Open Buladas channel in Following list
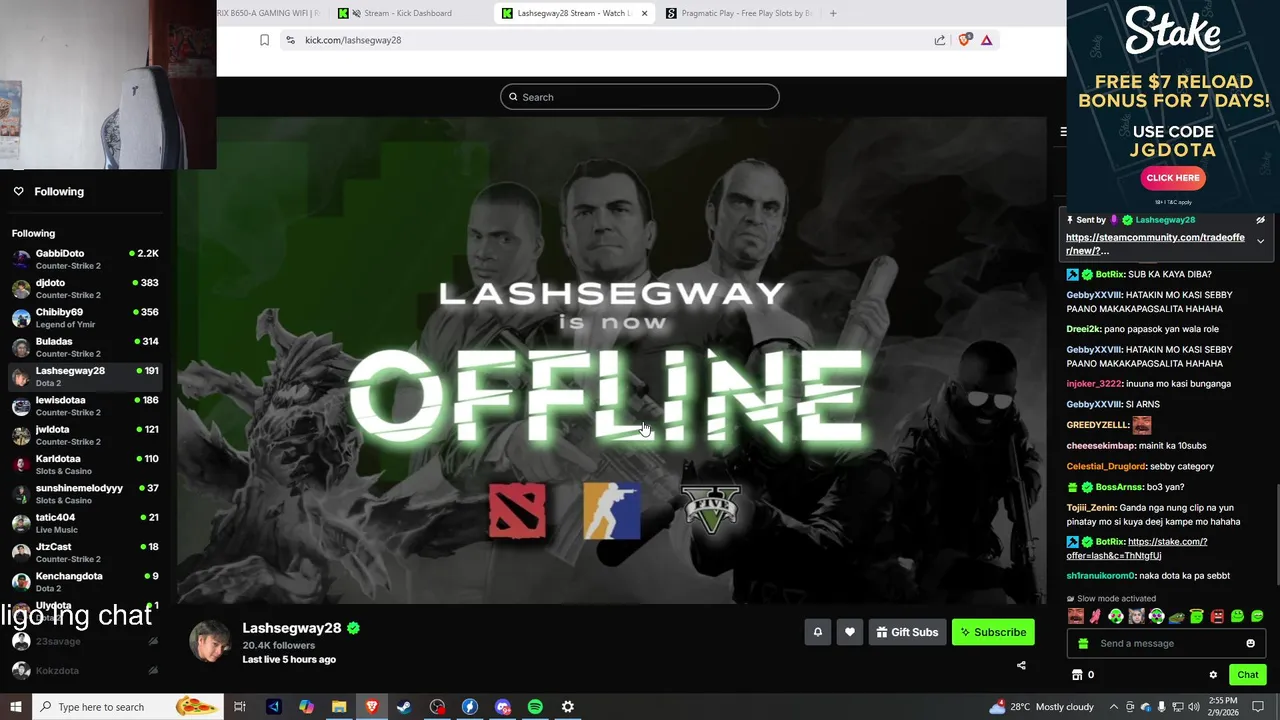1280x720 pixels. (x=85, y=347)
